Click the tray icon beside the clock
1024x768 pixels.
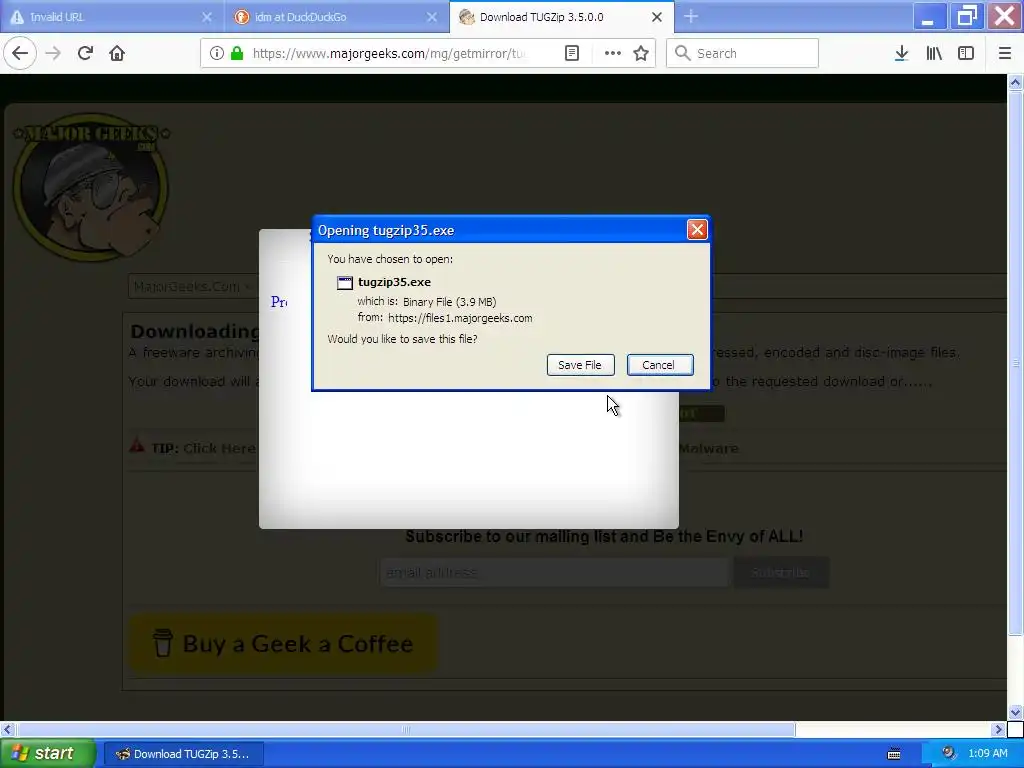948,753
